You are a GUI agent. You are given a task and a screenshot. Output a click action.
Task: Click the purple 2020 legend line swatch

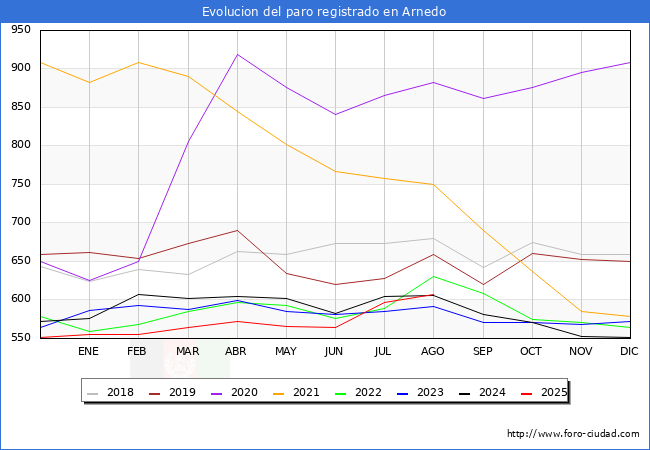220,392
